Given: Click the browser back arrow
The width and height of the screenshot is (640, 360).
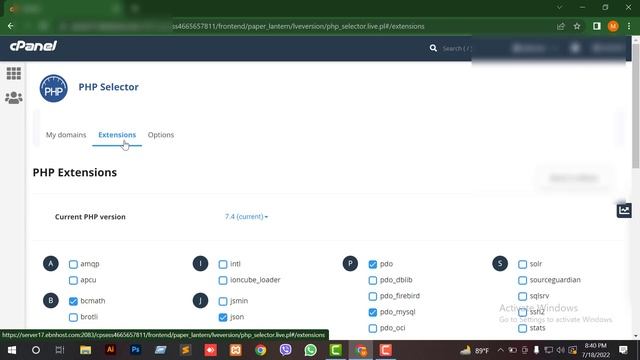Looking at the screenshot, I should click(11, 26).
